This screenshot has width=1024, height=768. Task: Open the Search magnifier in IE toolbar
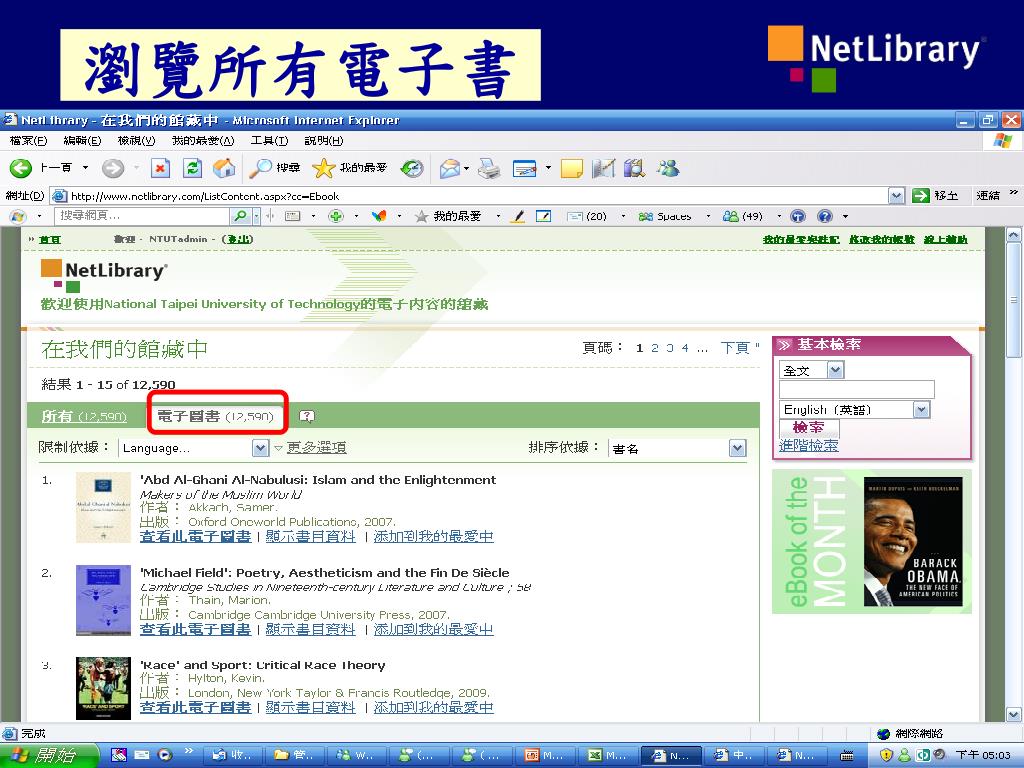coord(261,168)
